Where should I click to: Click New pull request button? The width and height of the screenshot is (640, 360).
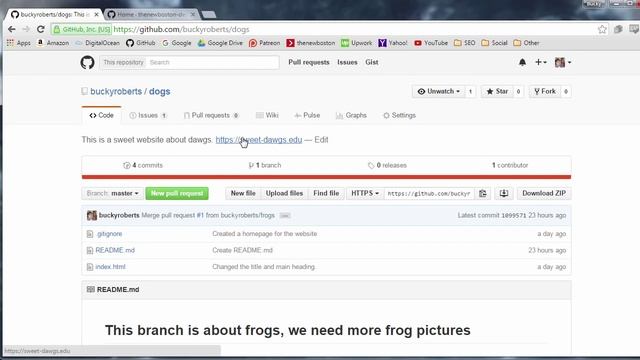coord(177,193)
